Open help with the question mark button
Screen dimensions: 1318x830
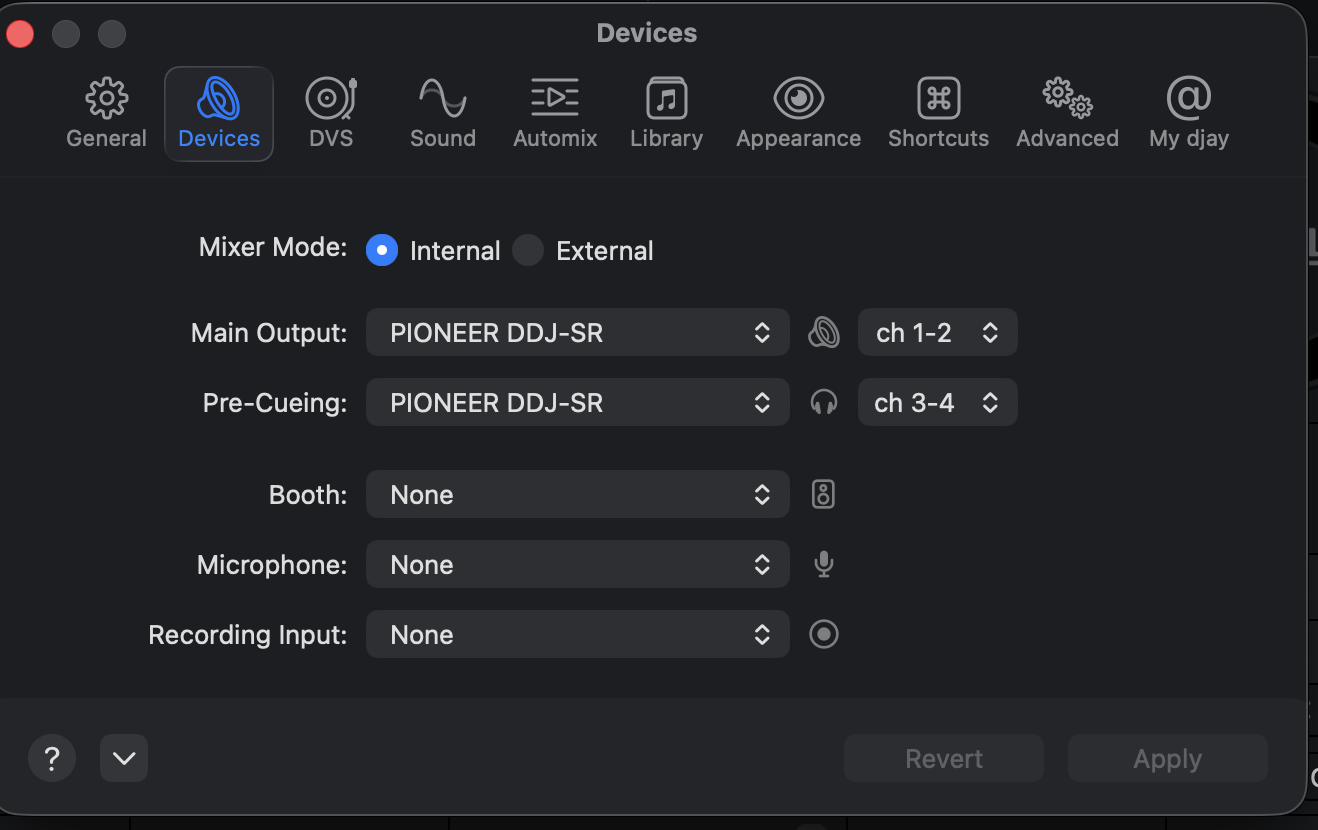(x=52, y=758)
